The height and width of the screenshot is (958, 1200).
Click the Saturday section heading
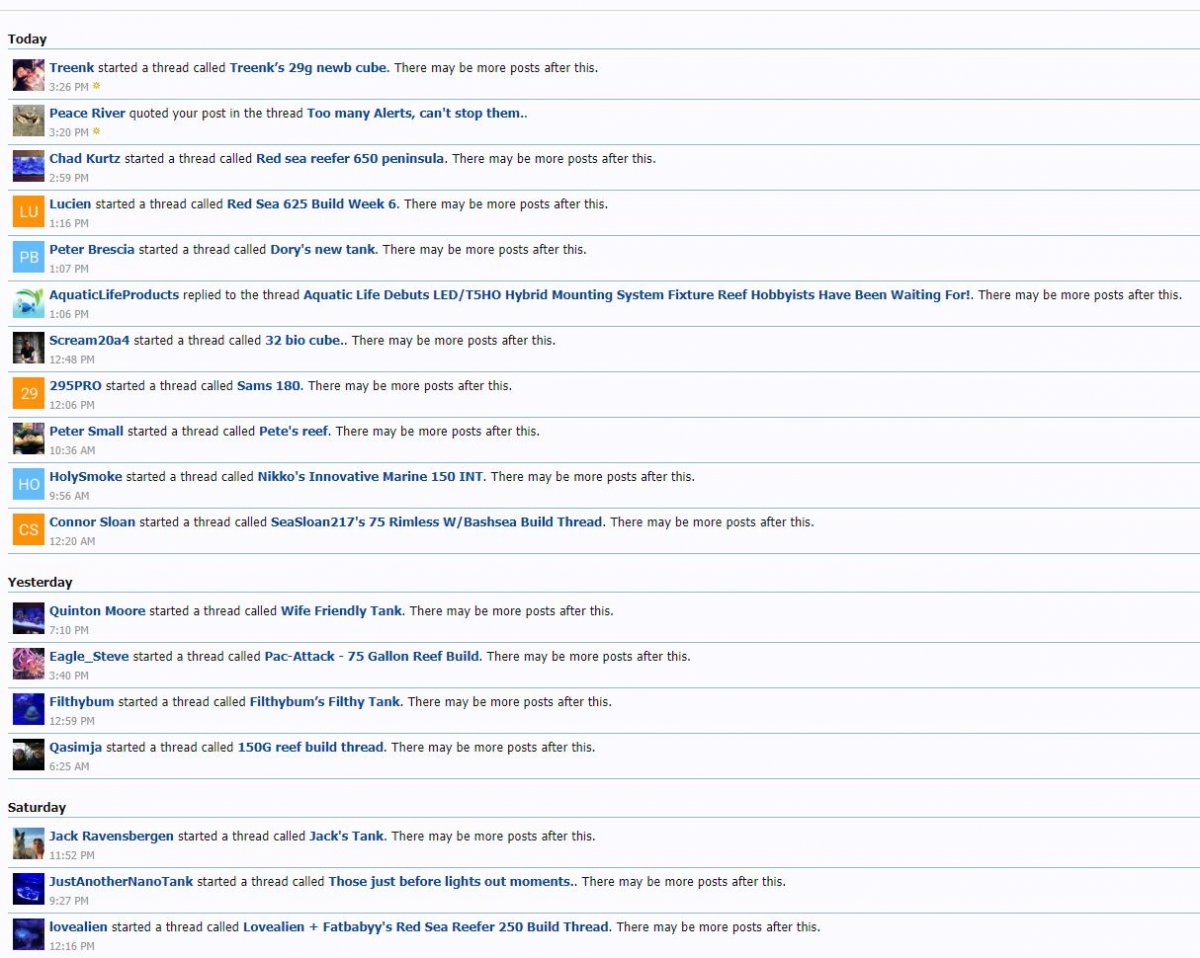37,807
